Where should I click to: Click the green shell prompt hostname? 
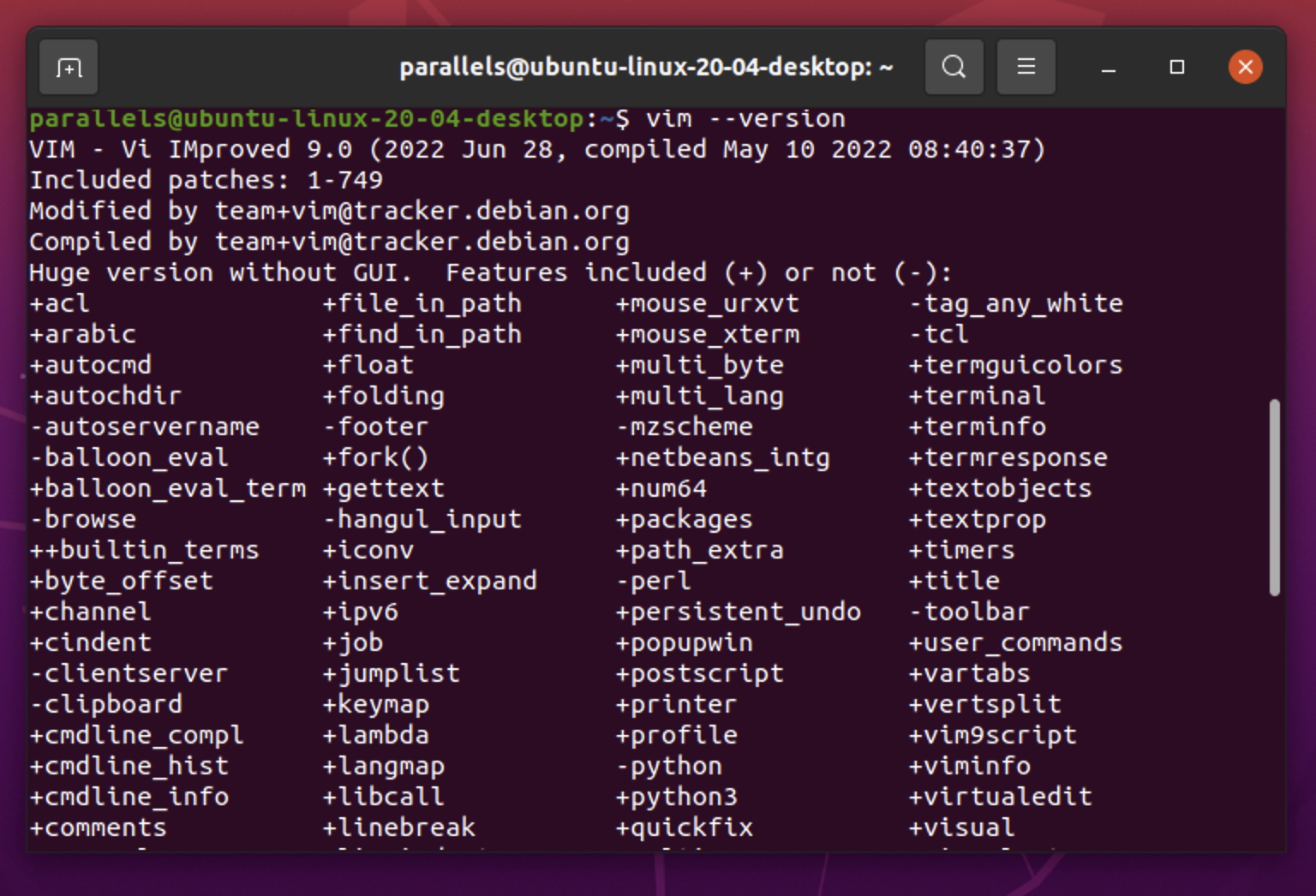[x=307, y=118]
